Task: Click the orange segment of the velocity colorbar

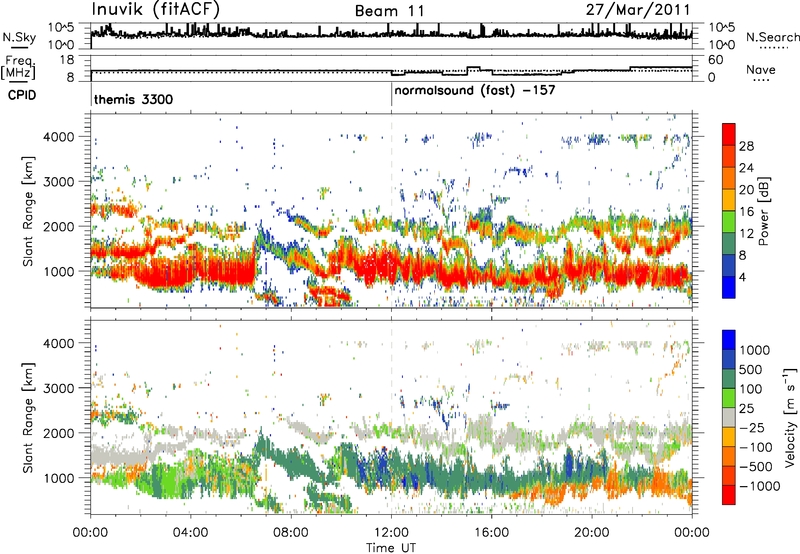Action: tap(729, 457)
